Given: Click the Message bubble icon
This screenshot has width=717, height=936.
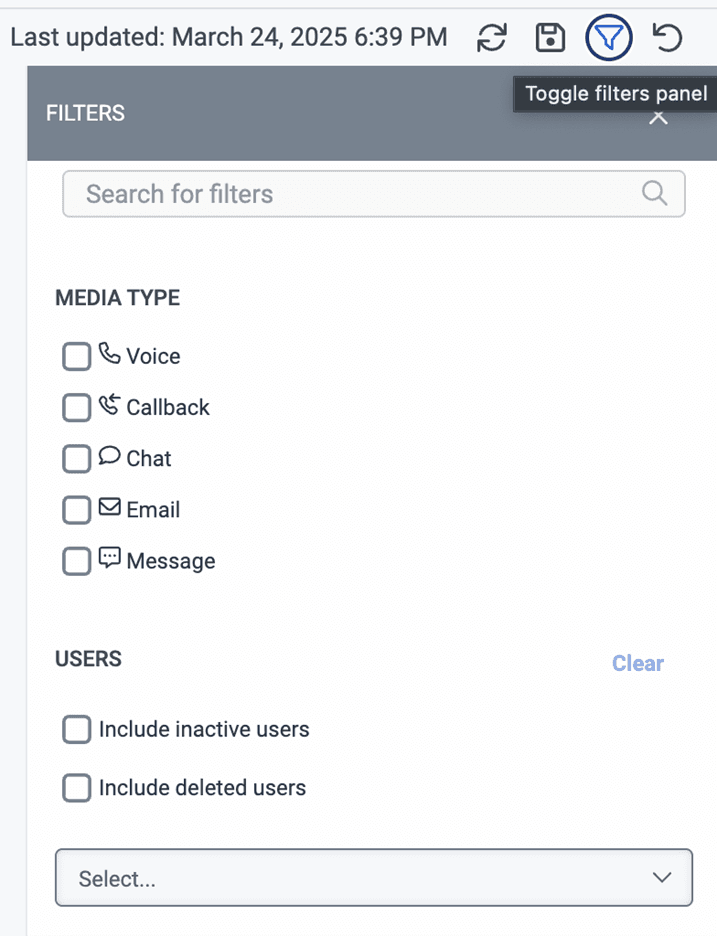Looking at the screenshot, I should pos(110,559).
